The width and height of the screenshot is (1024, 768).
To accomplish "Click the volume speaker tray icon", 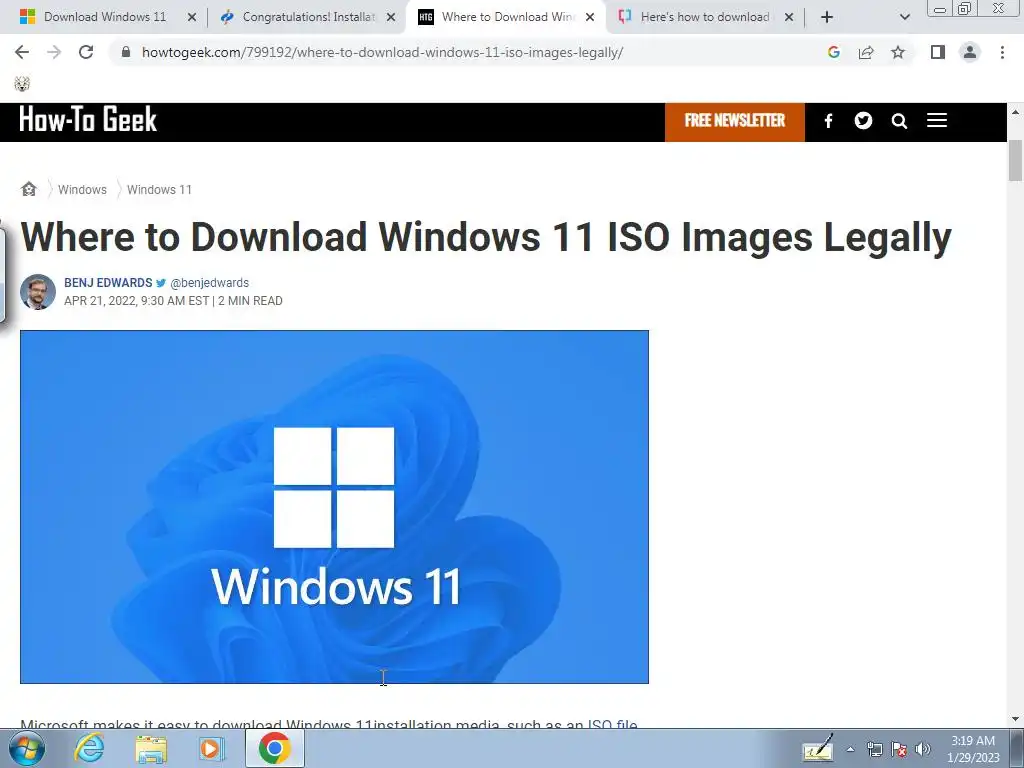I will pyautogui.click(x=923, y=749).
